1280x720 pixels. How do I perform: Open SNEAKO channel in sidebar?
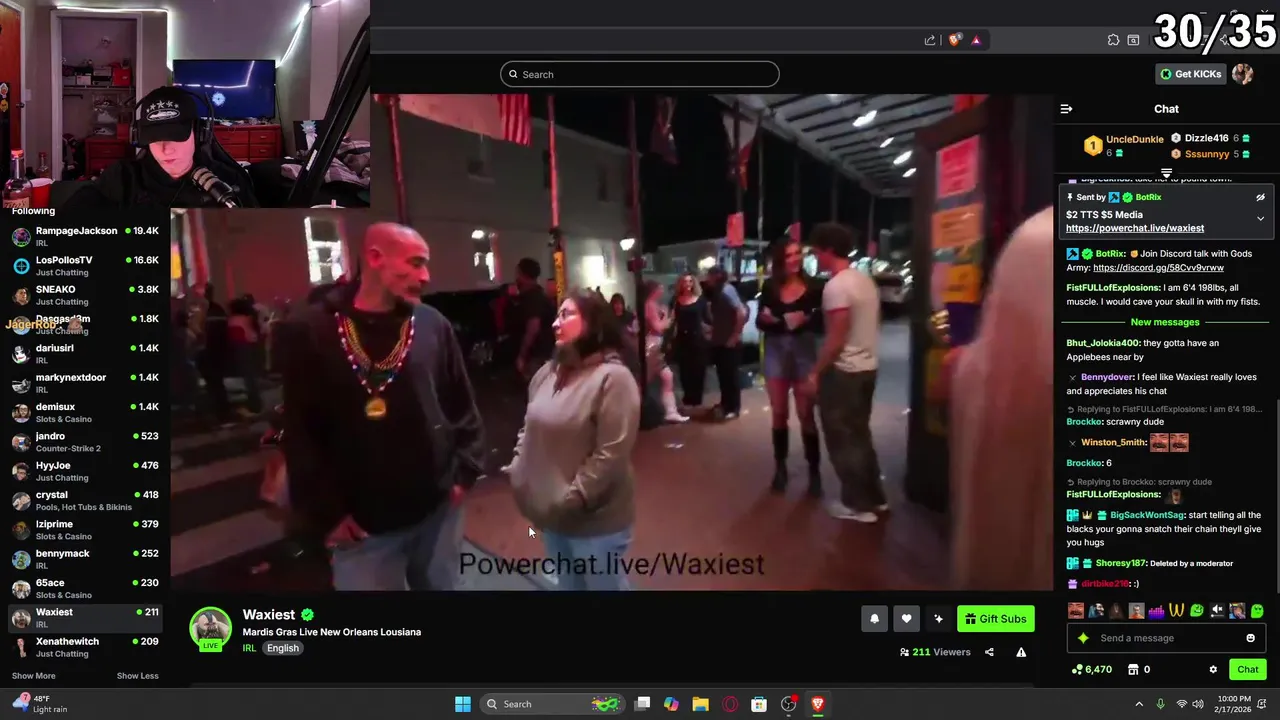(x=85, y=295)
